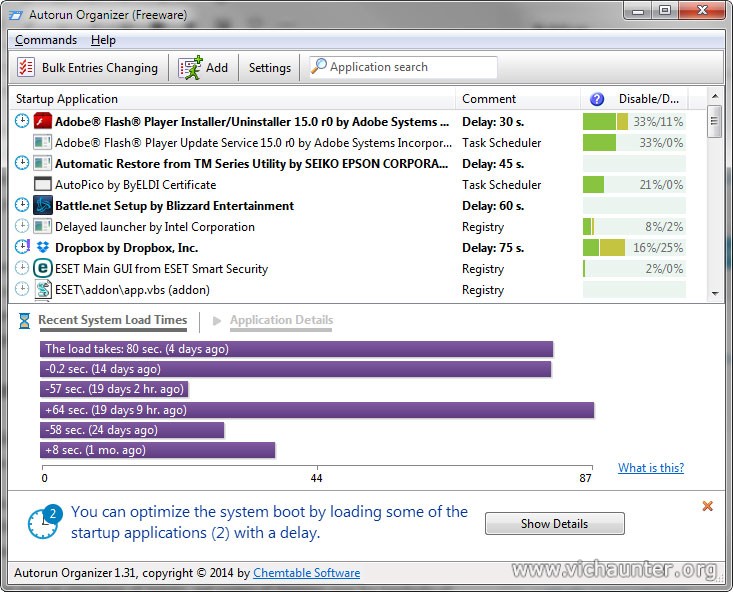
Task: Click the play arrow beside Application Details
Action: 216,321
